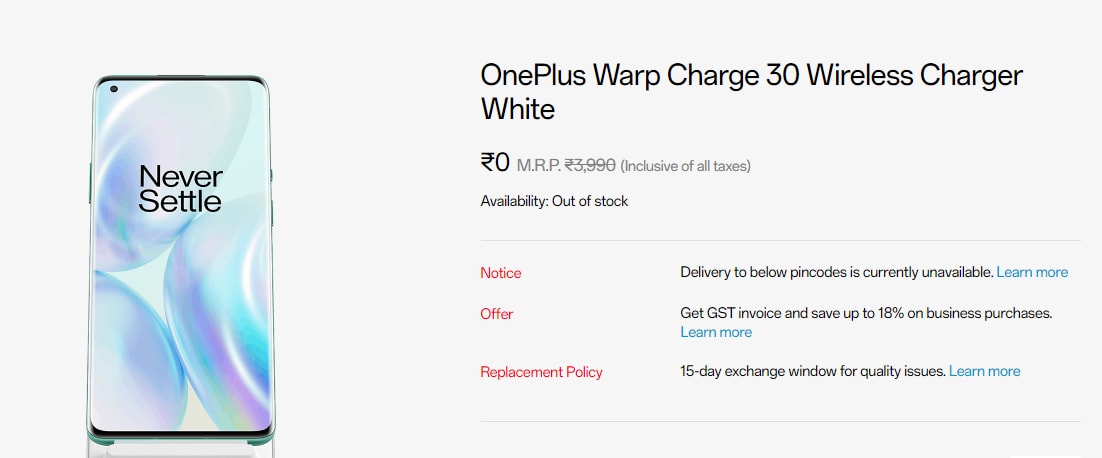Select the red Offer label
Viewport: 1102px width, 458px height.
click(496, 314)
